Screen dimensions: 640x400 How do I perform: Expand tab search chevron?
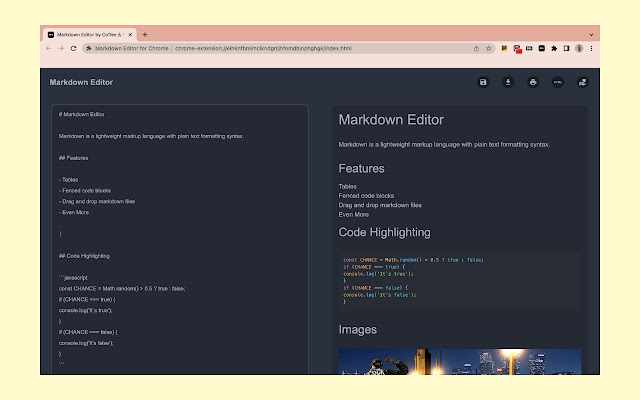click(591, 35)
